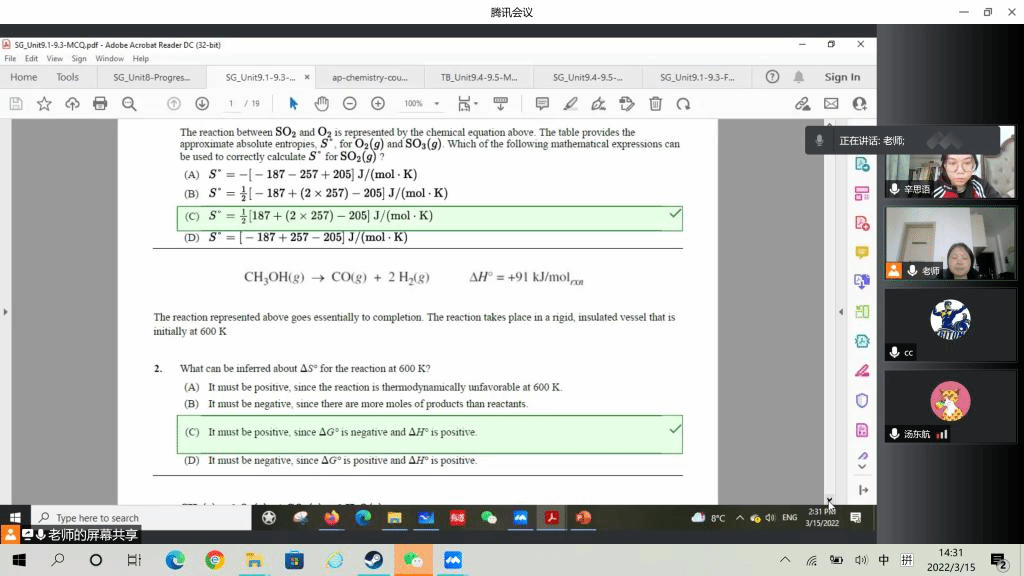Switch to the TB_Unit9.4-9.5-M... tab

coord(479,77)
